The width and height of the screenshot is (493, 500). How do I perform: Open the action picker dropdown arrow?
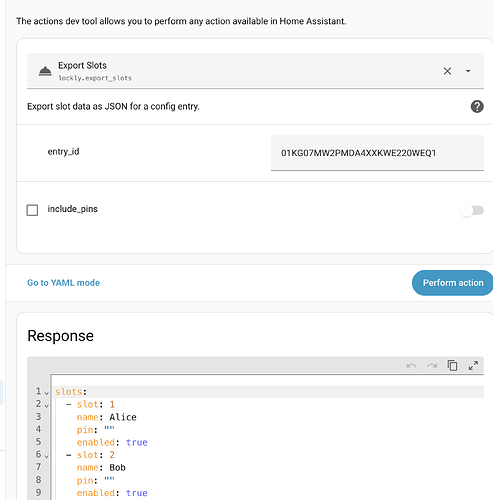point(468,71)
